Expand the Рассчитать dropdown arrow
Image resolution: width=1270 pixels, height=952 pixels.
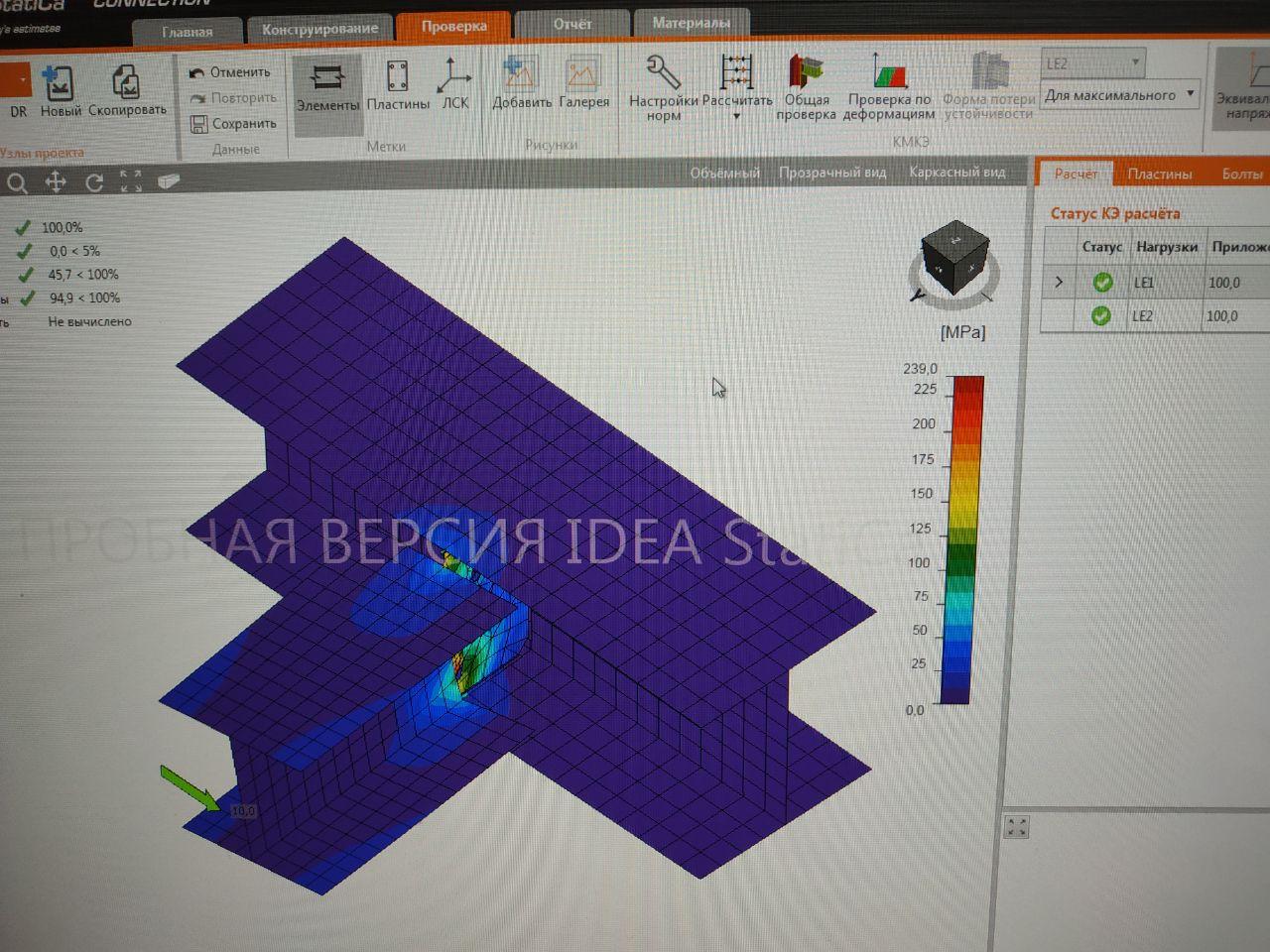click(x=737, y=116)
